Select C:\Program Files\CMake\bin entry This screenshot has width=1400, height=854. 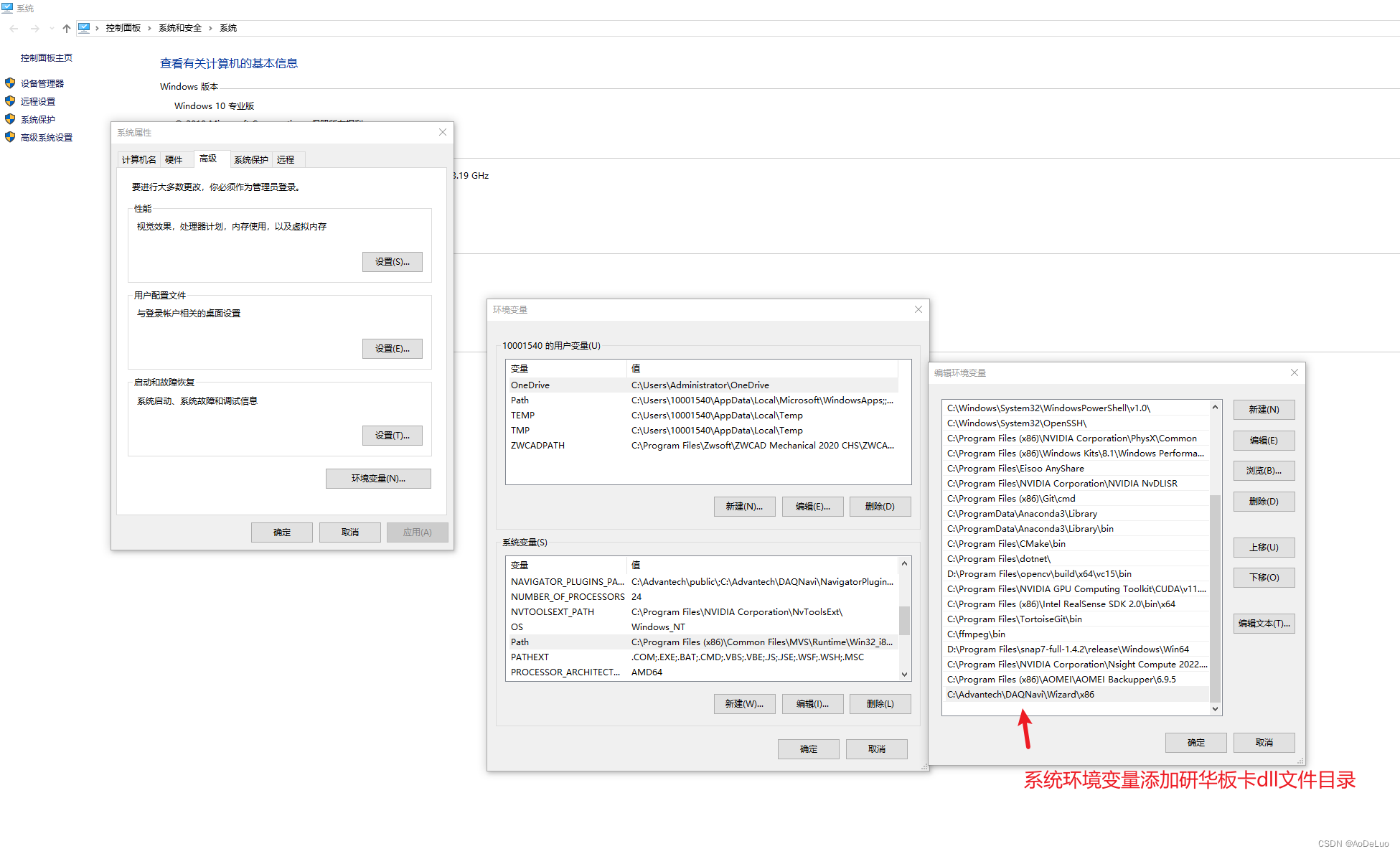[x=1076, y=544]
